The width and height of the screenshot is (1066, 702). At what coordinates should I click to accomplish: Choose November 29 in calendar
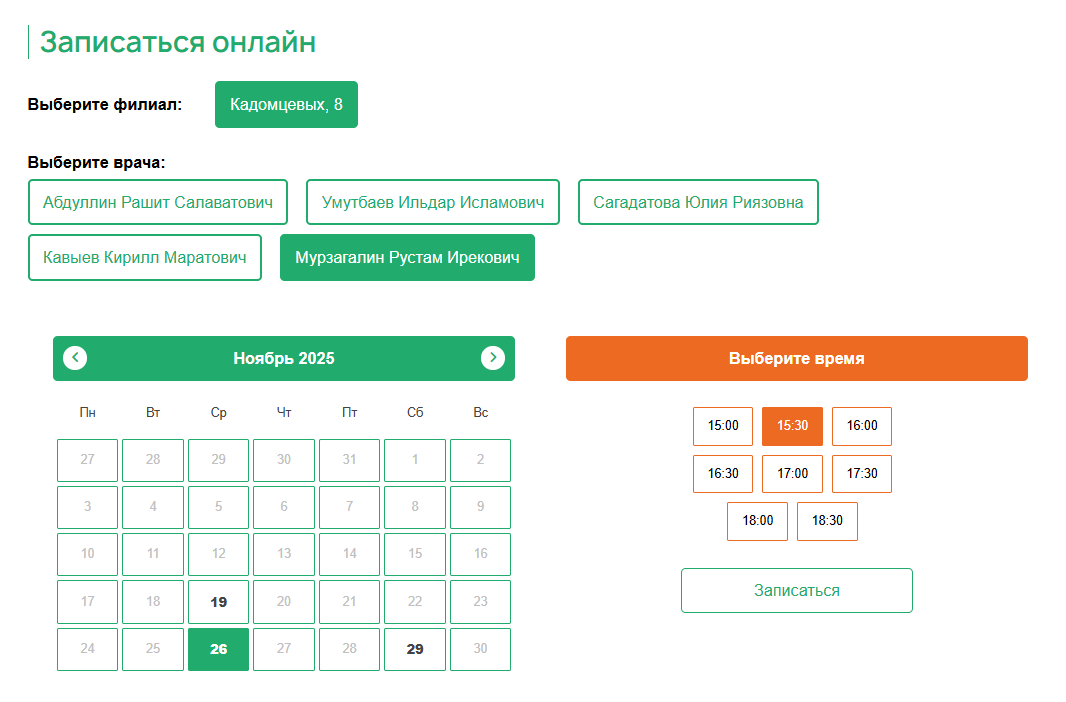tap(415, 649)
